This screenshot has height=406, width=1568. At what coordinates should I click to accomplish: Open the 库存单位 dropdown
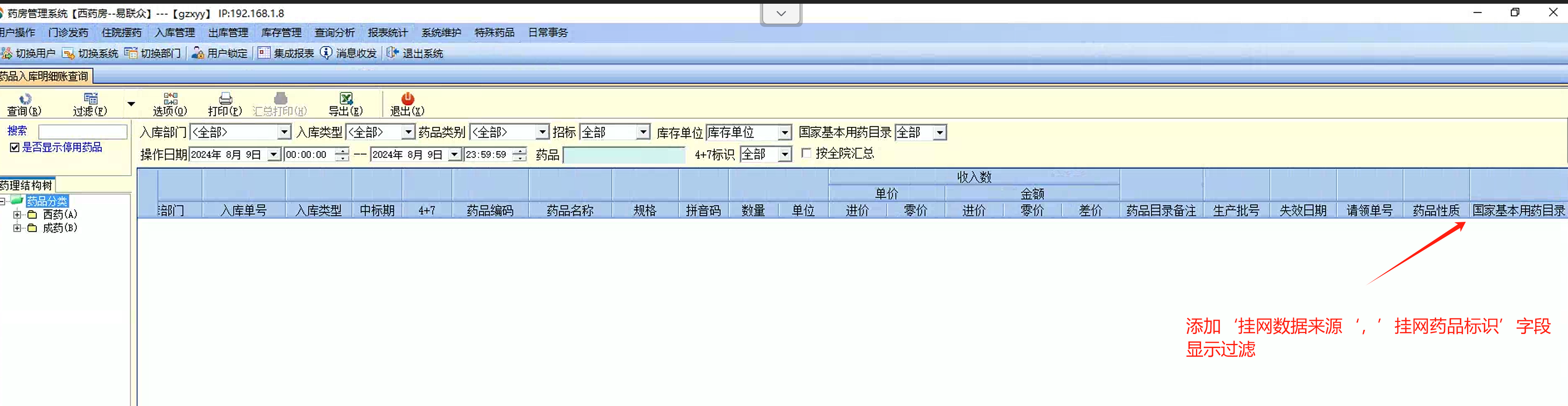click(785, 132)
